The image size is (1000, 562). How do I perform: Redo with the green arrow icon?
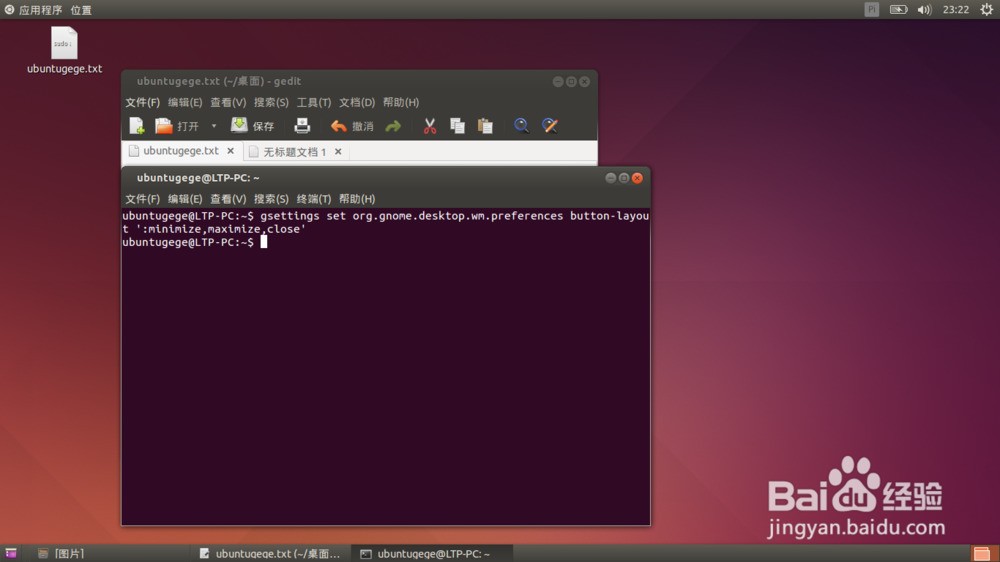(393, 126)
